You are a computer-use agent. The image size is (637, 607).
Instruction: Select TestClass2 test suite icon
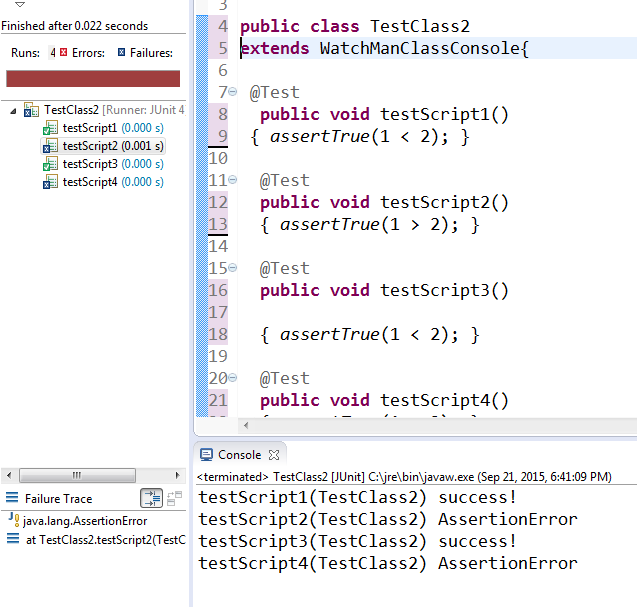point(31,110)
